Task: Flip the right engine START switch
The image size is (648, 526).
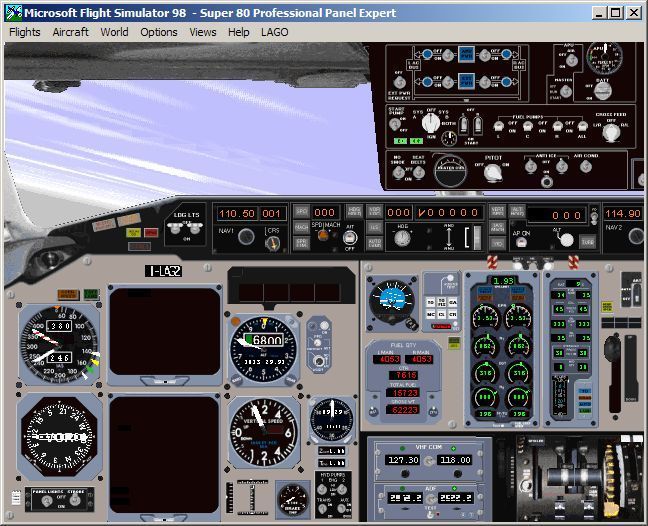Action: tap(478, 124)
